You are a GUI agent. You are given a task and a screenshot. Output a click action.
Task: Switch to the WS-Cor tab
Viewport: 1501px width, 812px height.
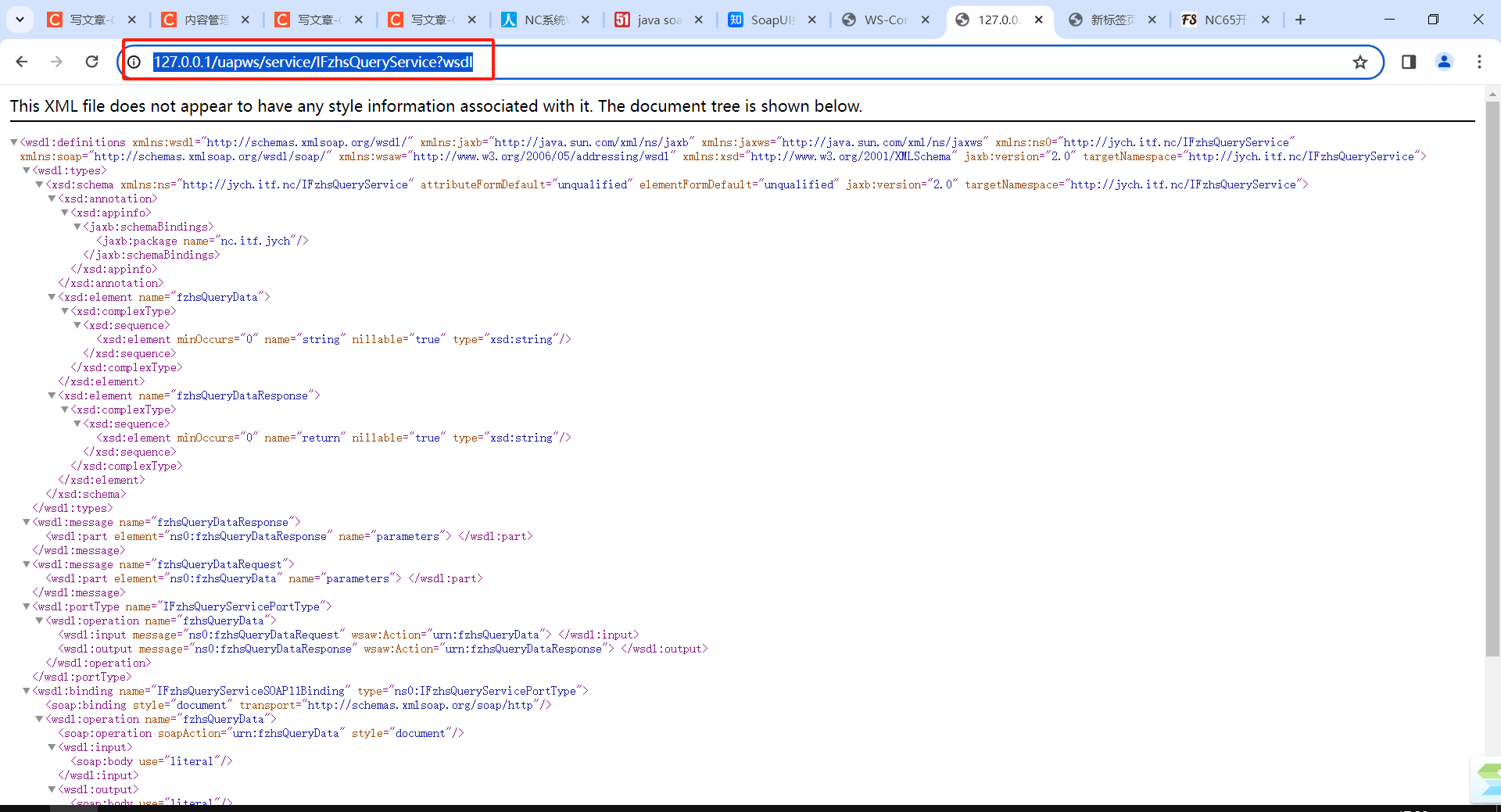pyautogui.click(x=884, y=20)
